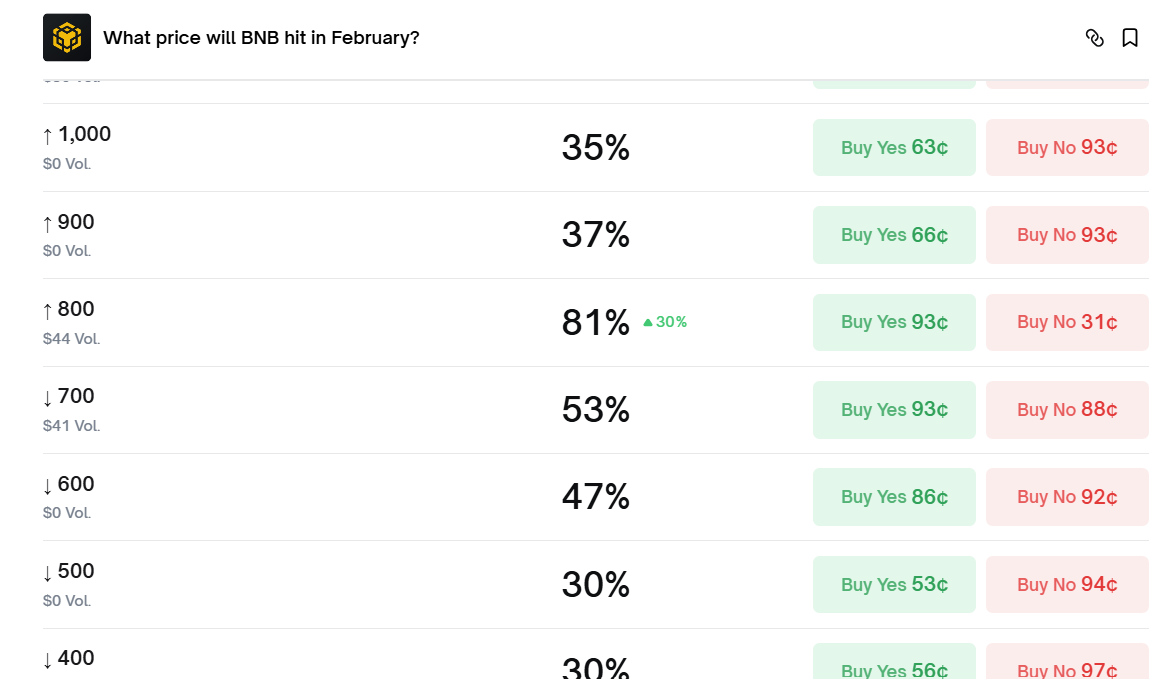Buy Yes at 93¢ on the 700 row
The height and width of the screenshot is (679, 1159).
[893, 409]
